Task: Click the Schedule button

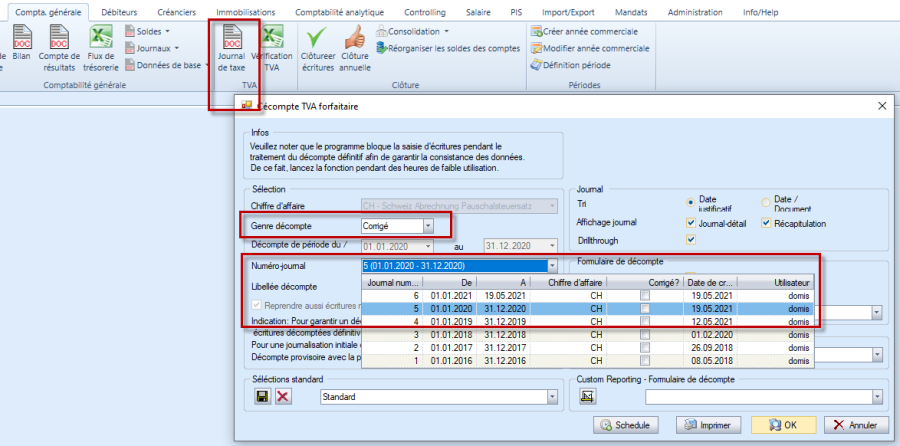Action: (625, 425)
